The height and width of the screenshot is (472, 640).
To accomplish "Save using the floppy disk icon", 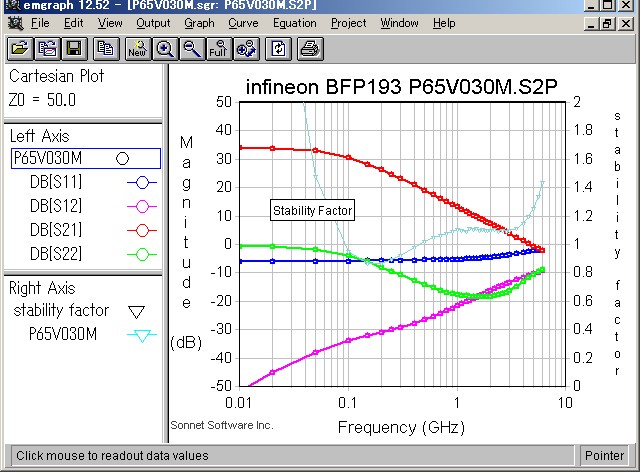I will click(x=74, y=49).
